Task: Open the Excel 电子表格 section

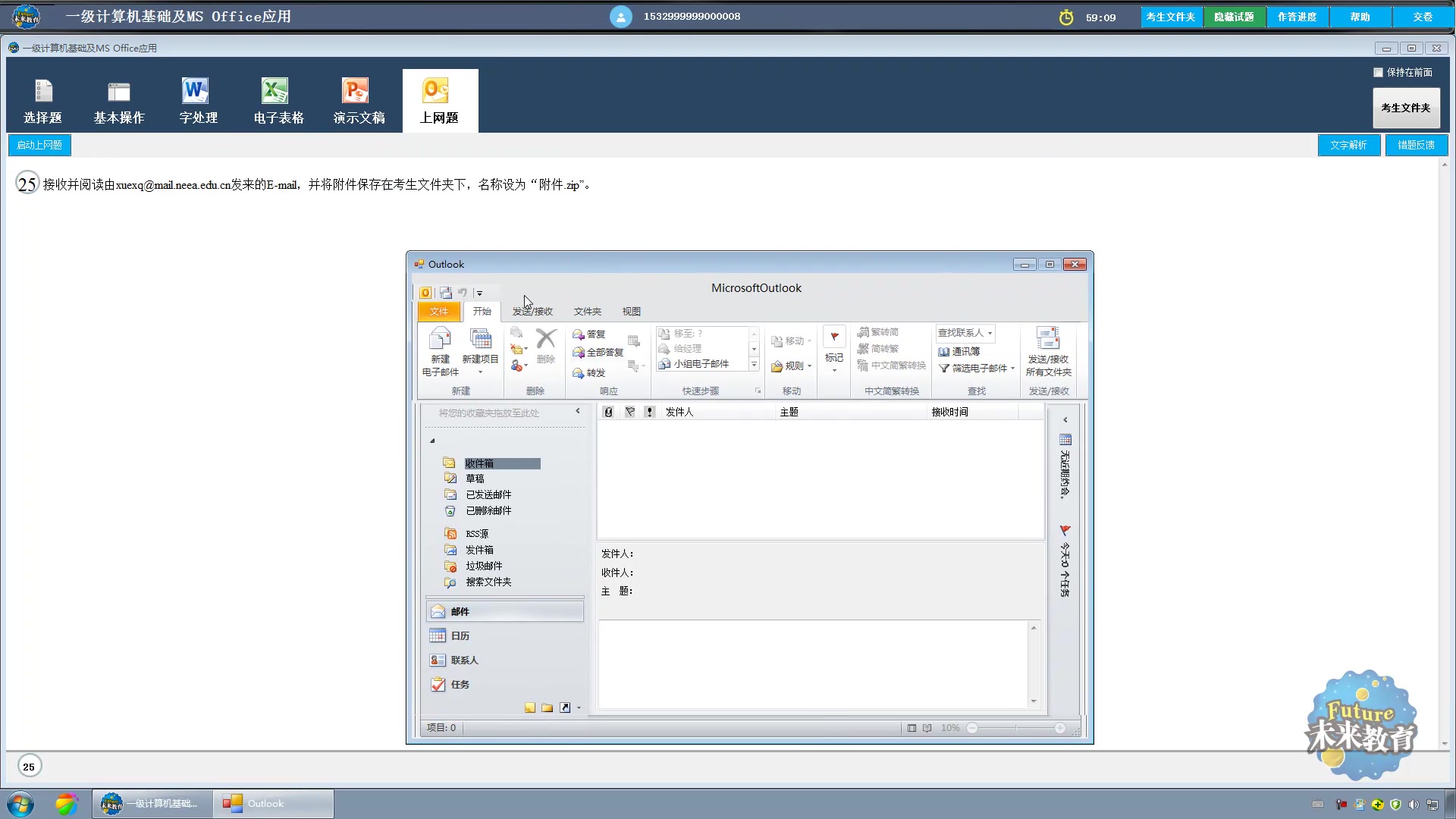Action: point(278,101)
